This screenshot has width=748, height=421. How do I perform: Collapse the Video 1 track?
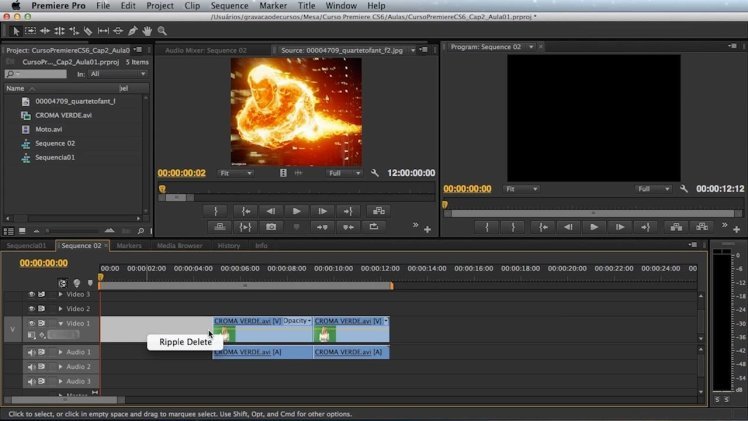click(x=61, y=323)
